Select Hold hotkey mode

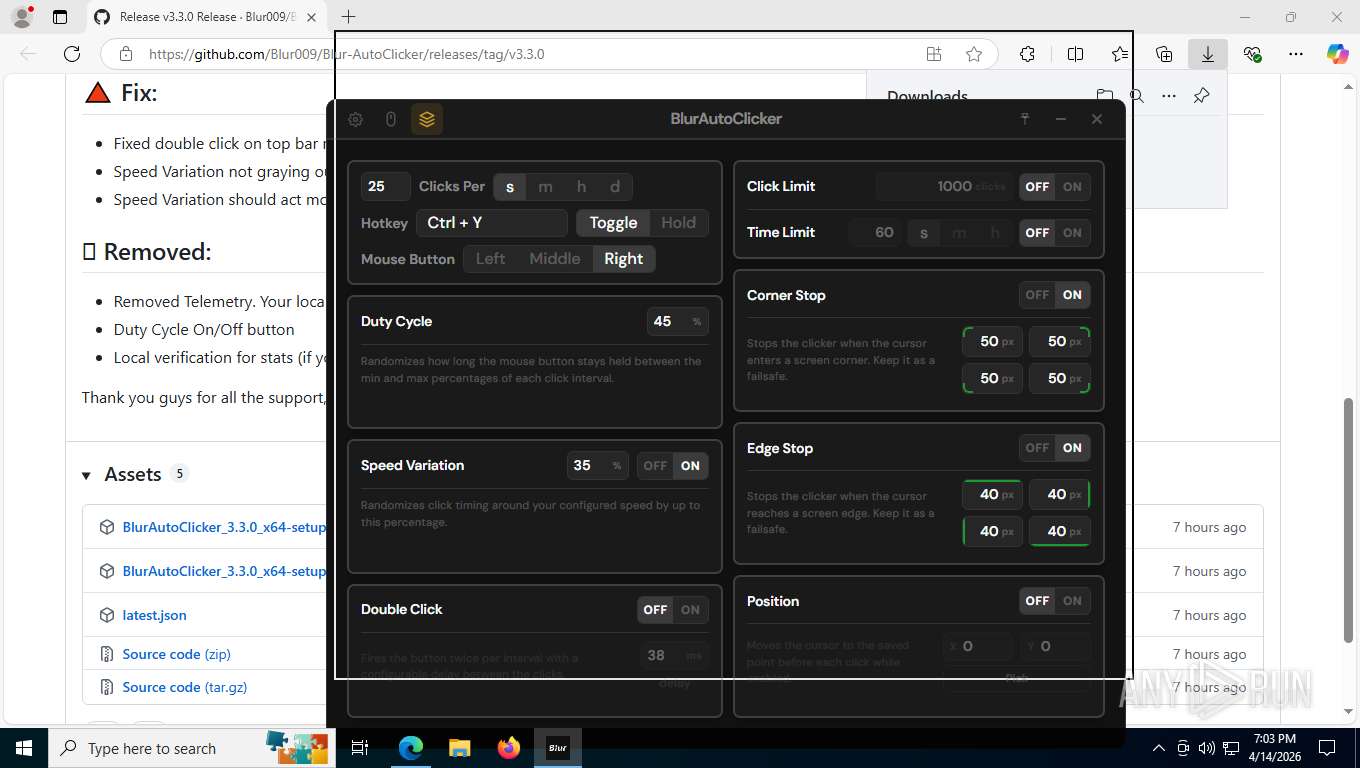(x=678, y=223)
